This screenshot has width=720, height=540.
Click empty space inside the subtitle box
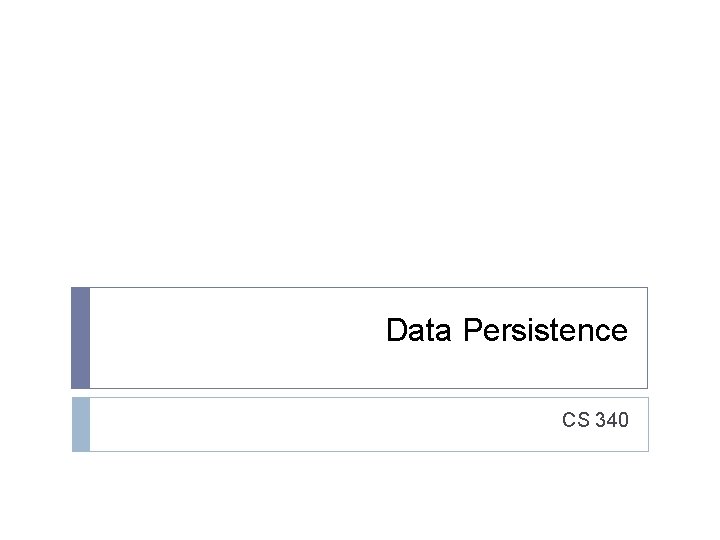[x=300, y=424]
